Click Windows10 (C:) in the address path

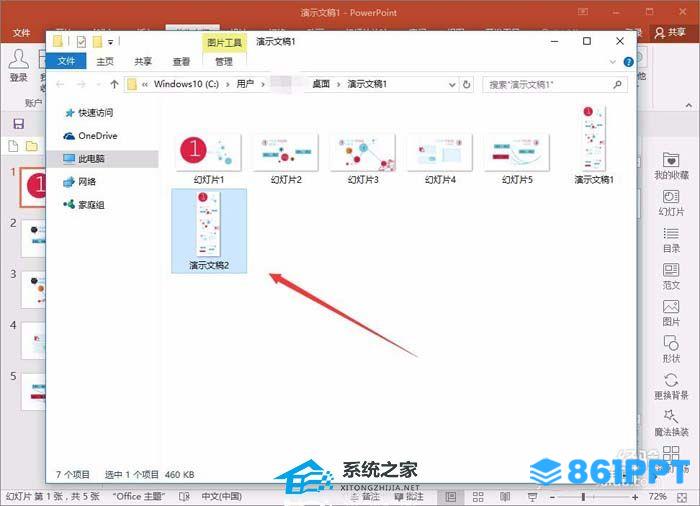click(186, 84)
